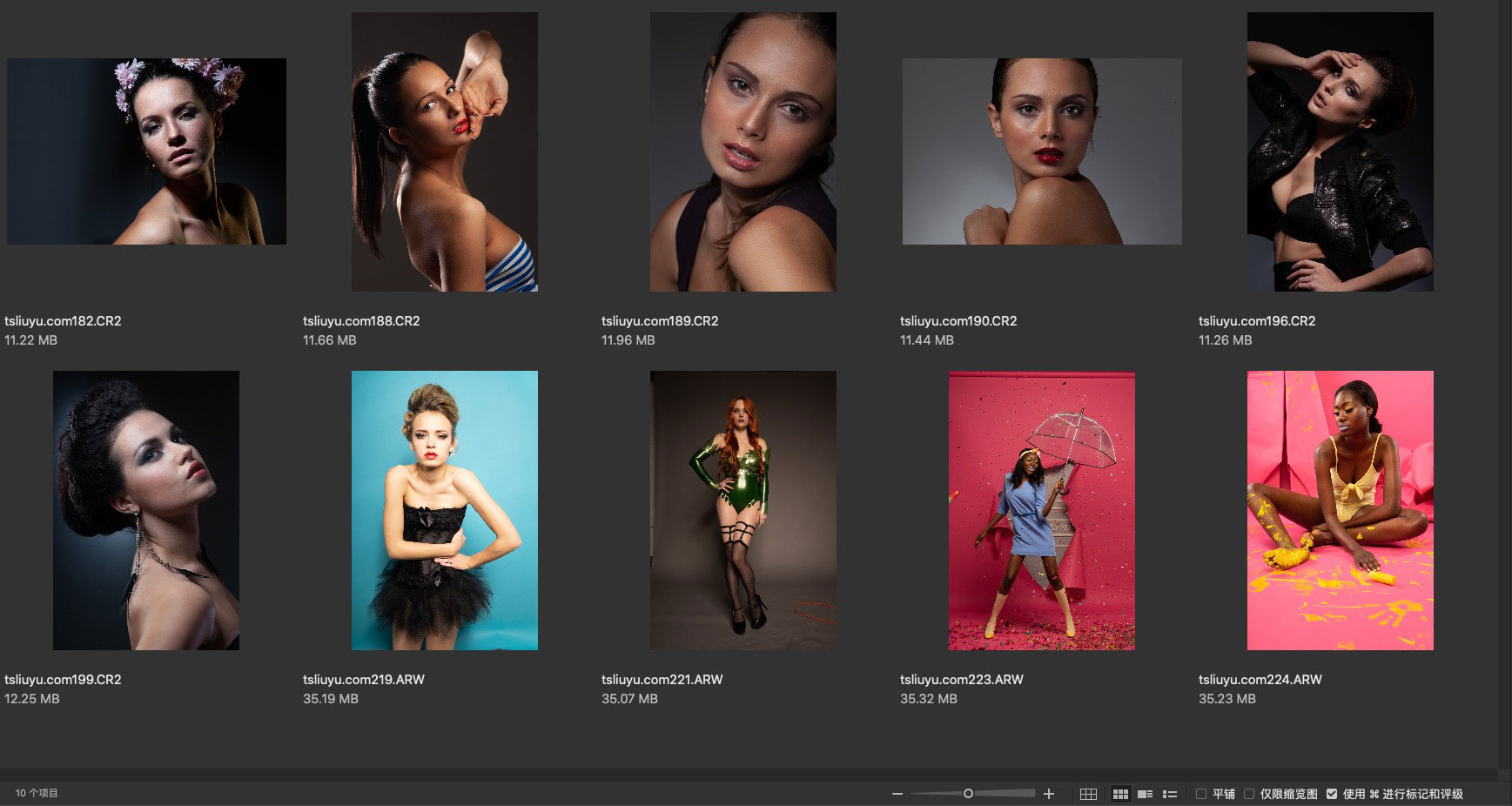
Task: Click the tsliuyu.com221.ARW file name label
Action: coord(662,680)
